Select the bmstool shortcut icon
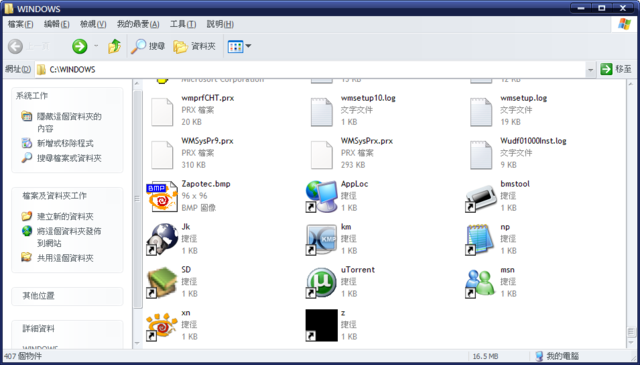This screenshot has height=365, width=640. point(481,198)
